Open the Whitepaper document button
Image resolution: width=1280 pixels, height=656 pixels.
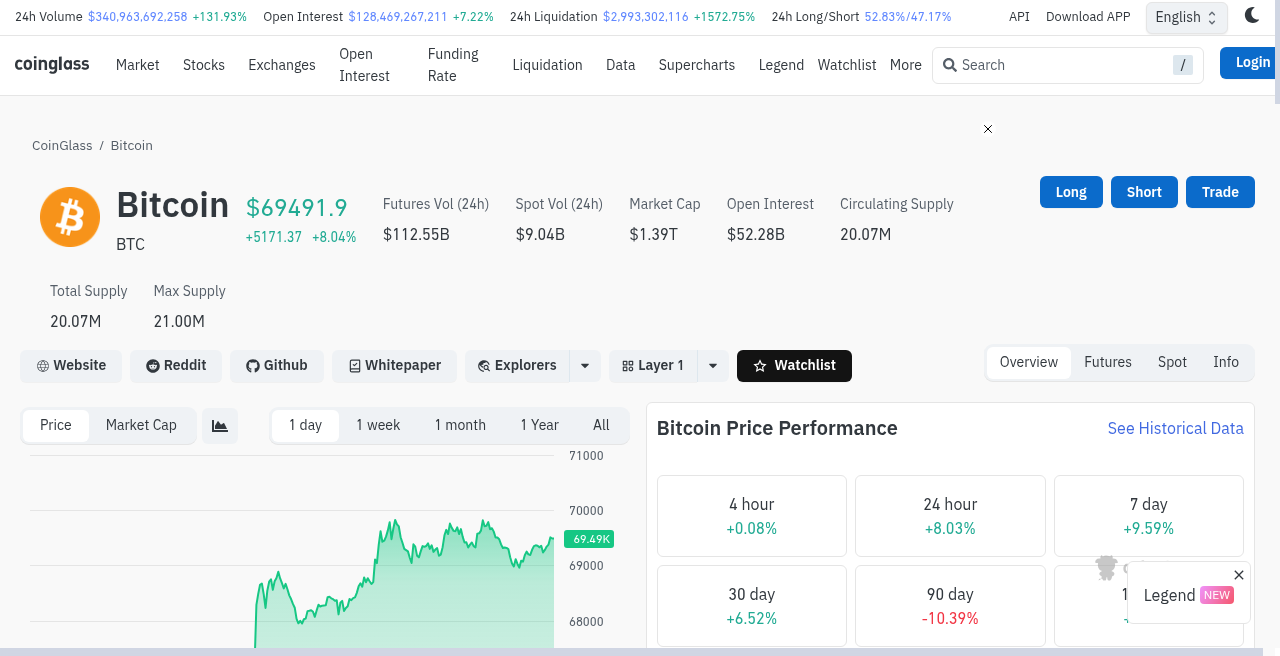(x=394, y=366)
